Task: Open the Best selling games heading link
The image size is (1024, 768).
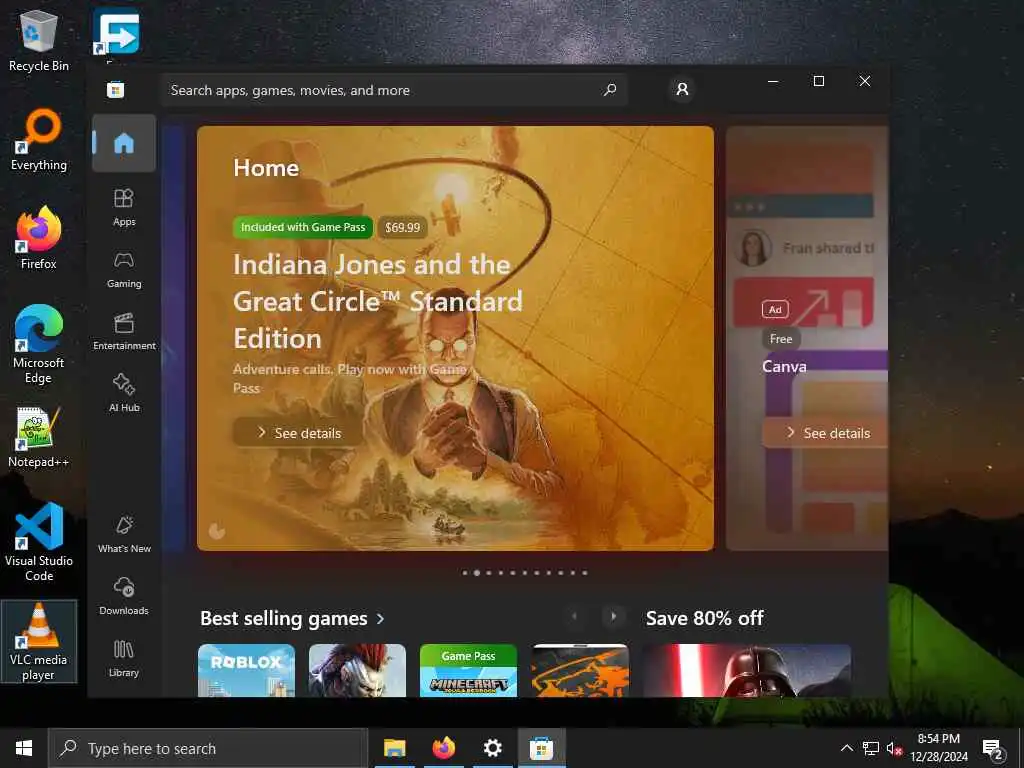Action: (283, 618)
